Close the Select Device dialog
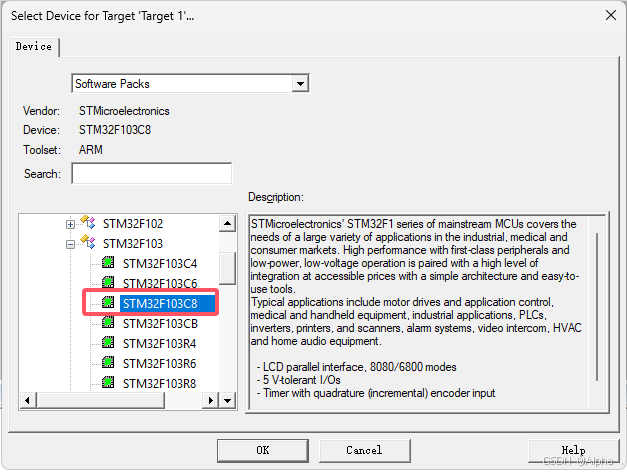The image size is (627, 472). tap(611, 16)
